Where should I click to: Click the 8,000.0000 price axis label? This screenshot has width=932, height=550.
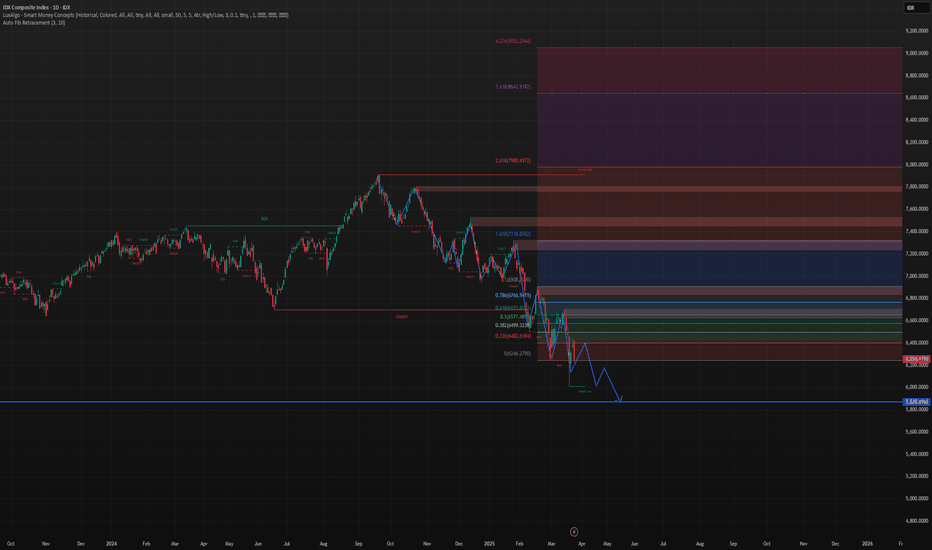click(917, 164)
